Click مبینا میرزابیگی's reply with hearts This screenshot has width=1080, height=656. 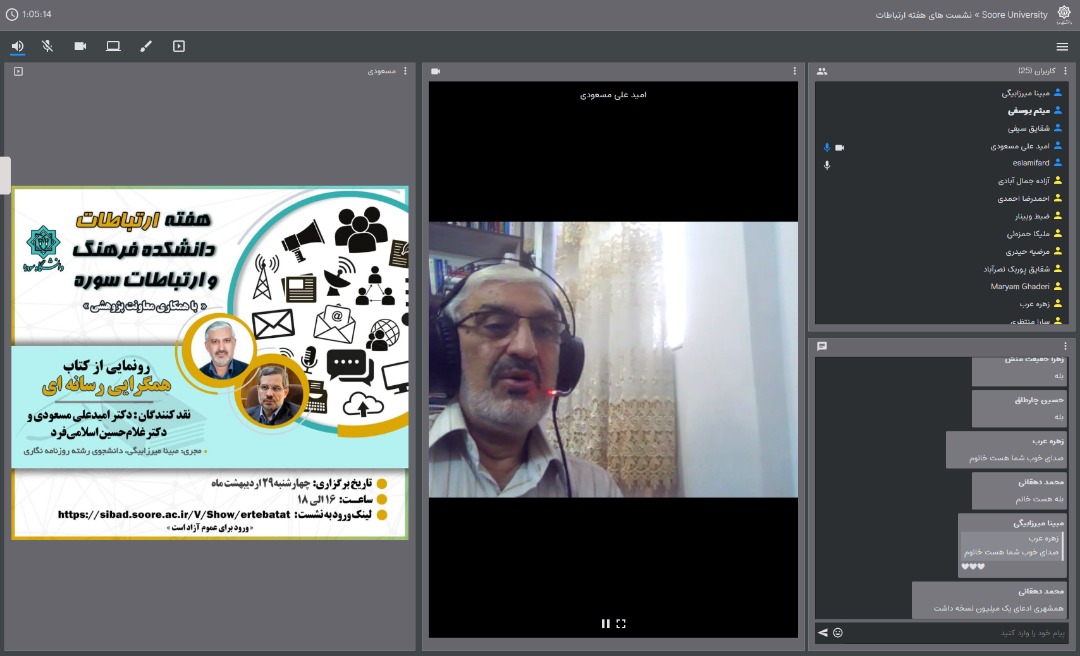1012,545
